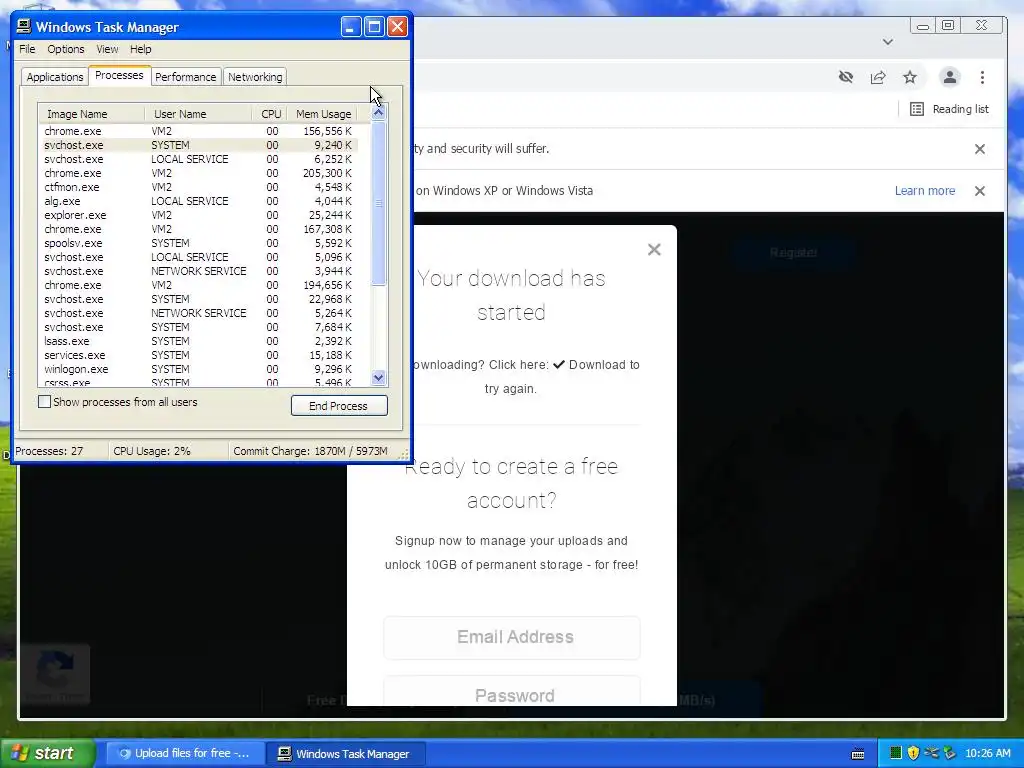
Task: Switch to the Applications tab
Action: [55, 77]
